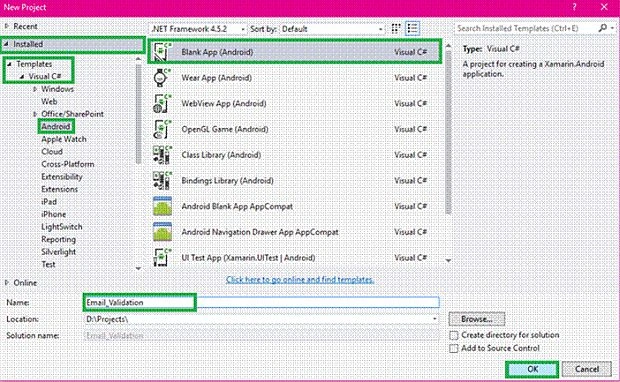Select OpenGL Game (Android) template text
The height and width of the screenshot is (382, 620).
[x=225, y=129]
